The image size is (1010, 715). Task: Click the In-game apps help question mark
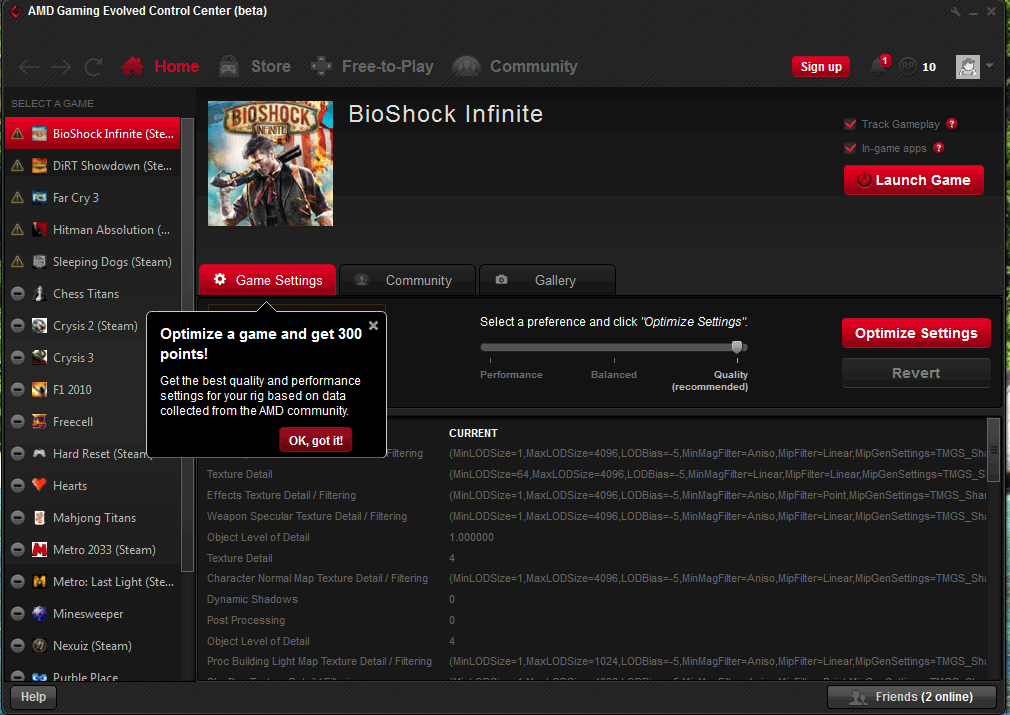tap(939, 148)
